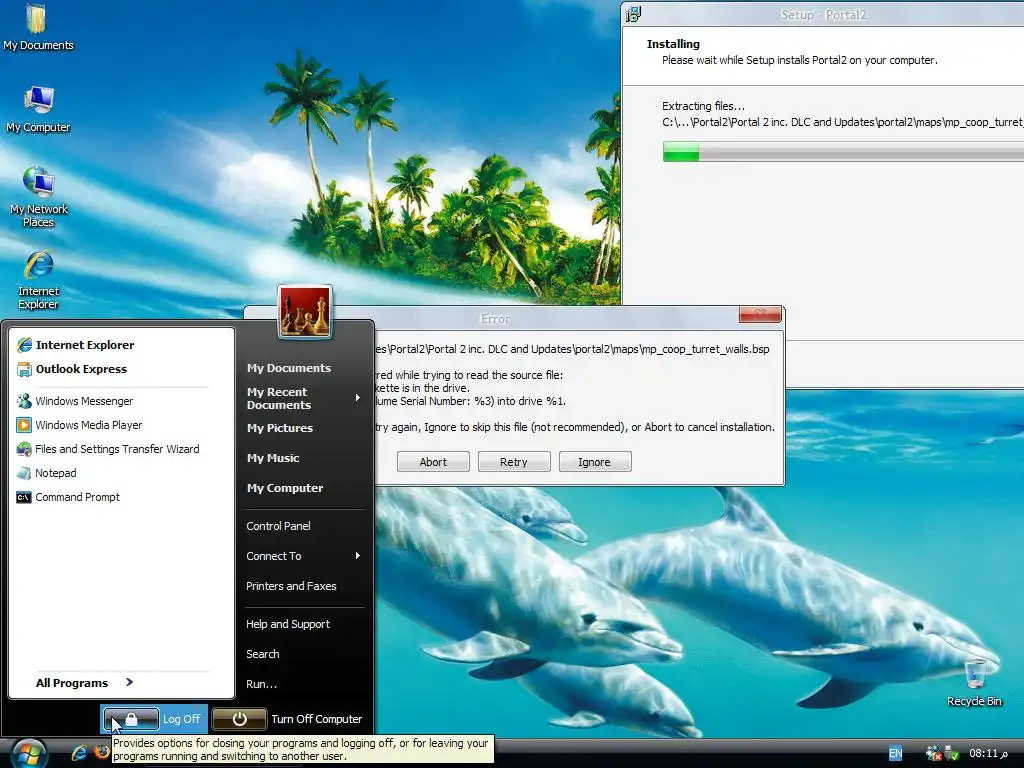Close the Error dialog with red X
1024x768 pixels.
[760, 314]
